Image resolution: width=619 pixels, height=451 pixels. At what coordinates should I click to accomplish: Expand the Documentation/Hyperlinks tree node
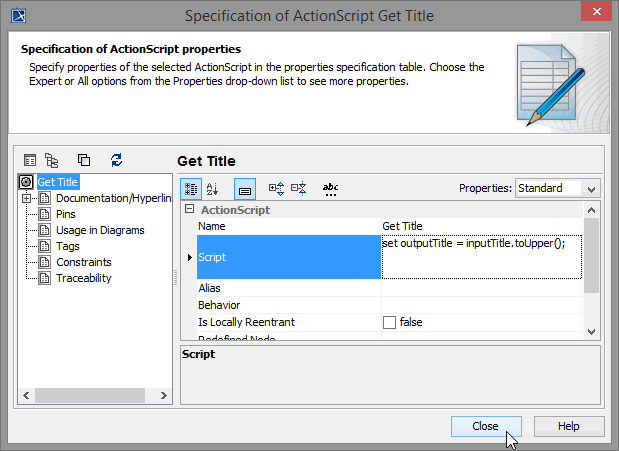point(27,198)
